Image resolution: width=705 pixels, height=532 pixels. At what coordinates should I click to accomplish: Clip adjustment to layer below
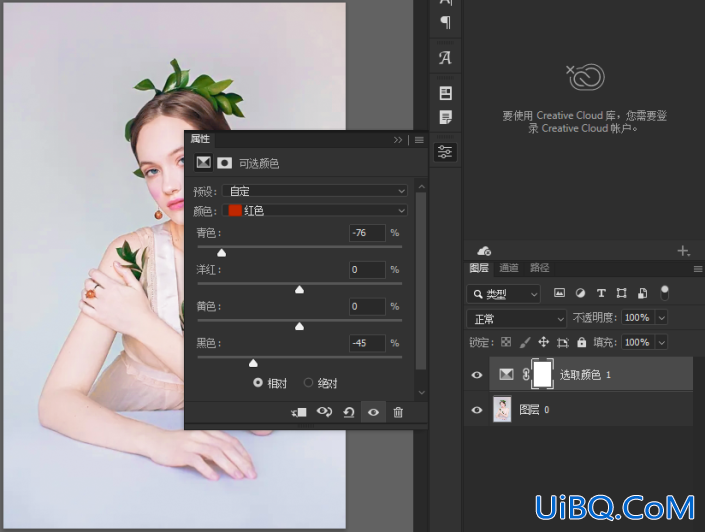tap(299, 412)
